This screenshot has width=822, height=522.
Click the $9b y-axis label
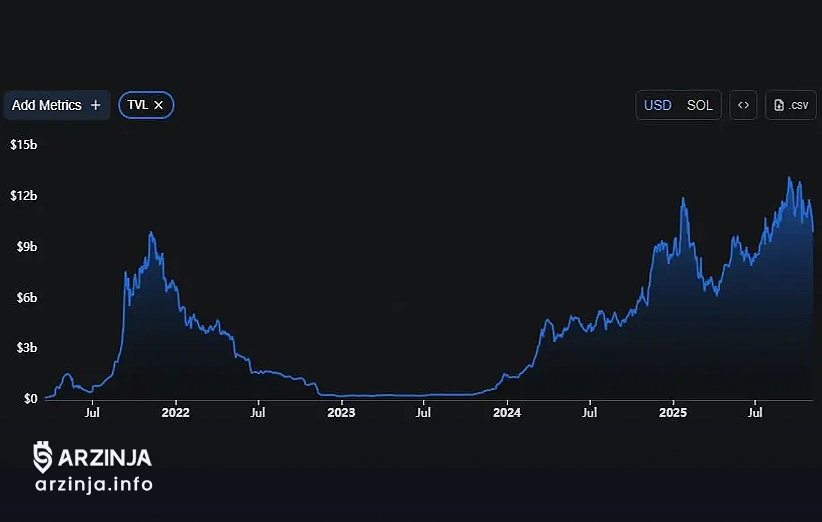coord(23,246)
